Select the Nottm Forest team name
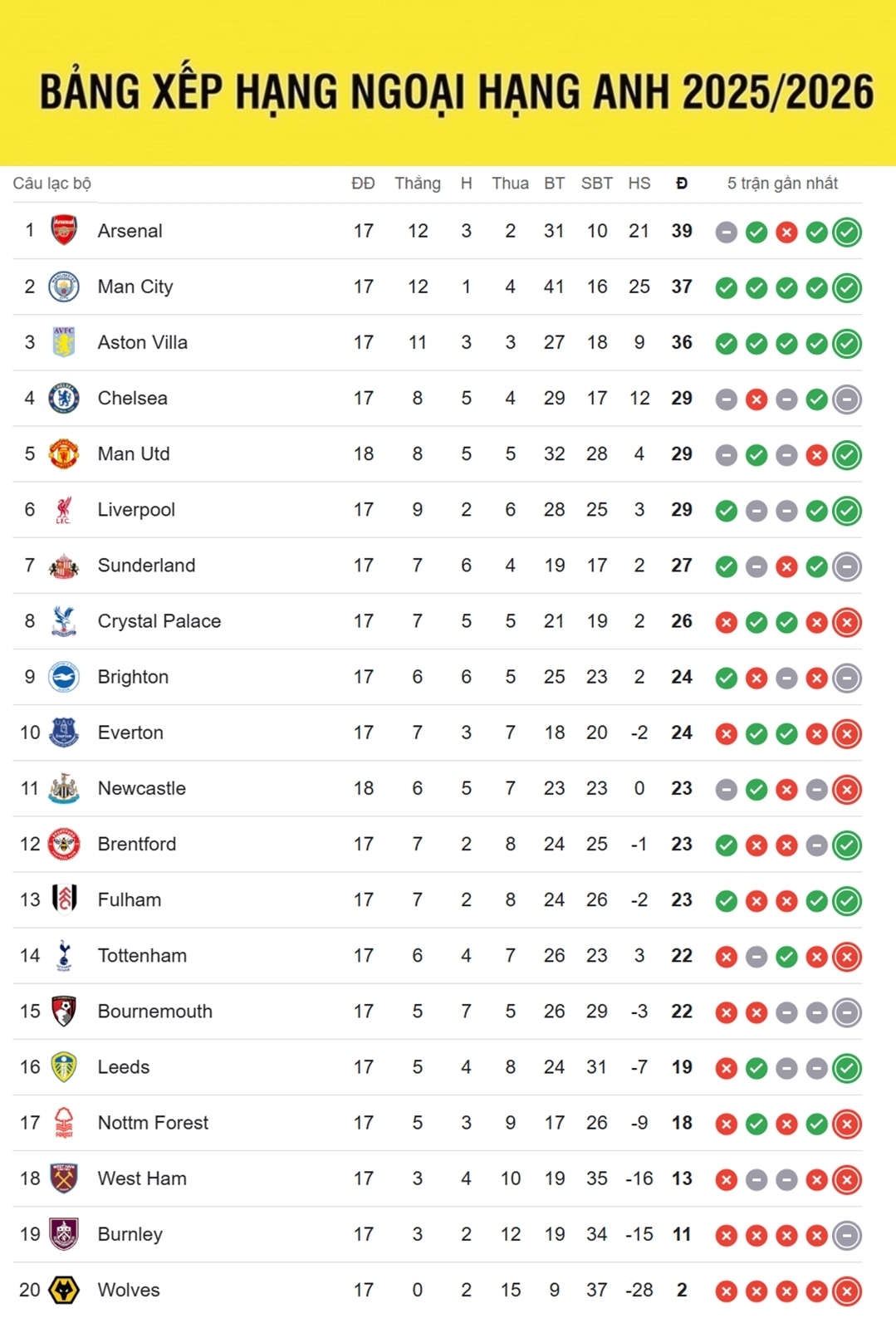Image resolution: width=896 pixels, height=1323 pixels. 153,1123
